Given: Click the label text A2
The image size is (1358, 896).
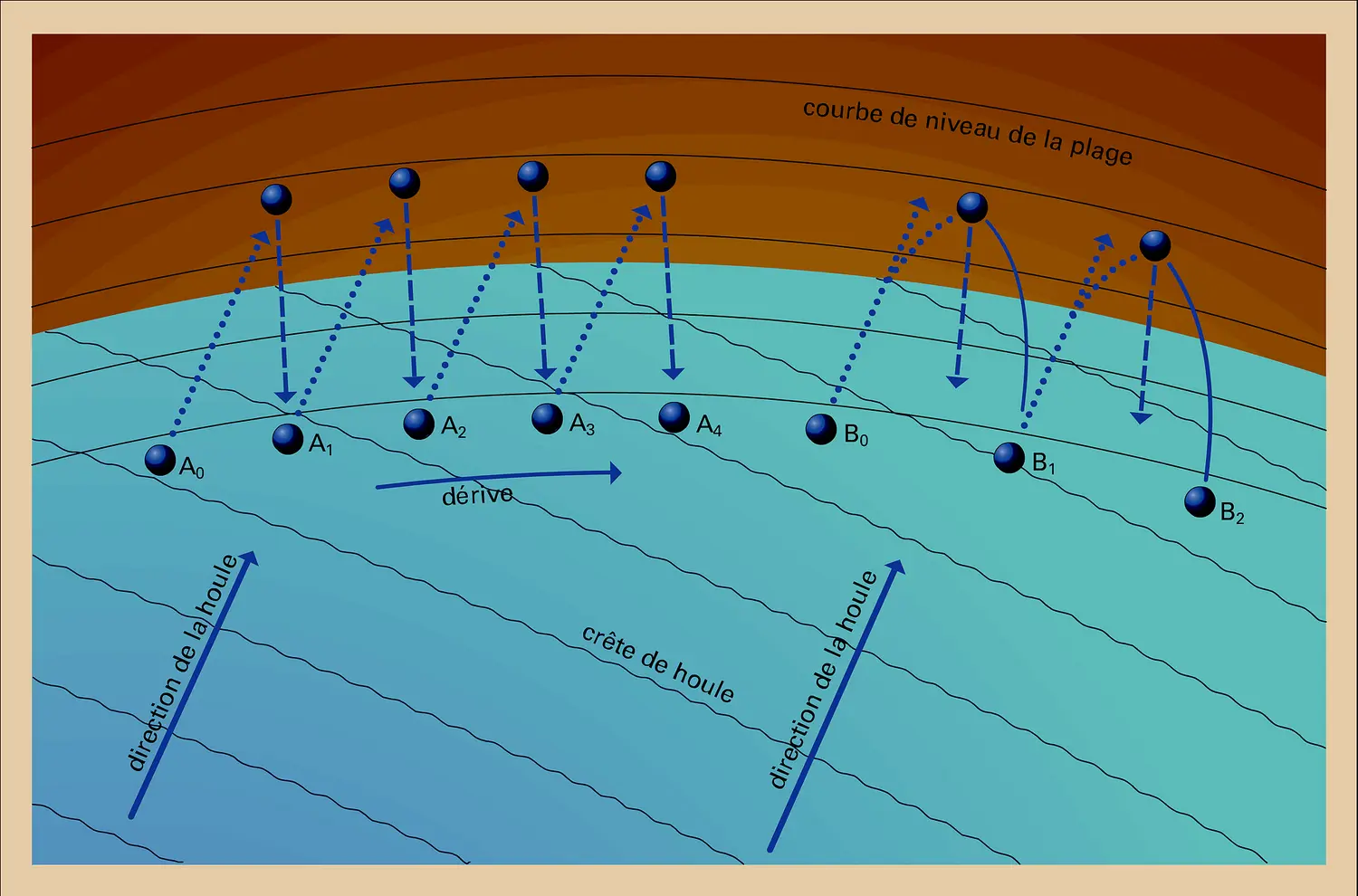Looking at the screenshot, I should click(x=454, y=426).
